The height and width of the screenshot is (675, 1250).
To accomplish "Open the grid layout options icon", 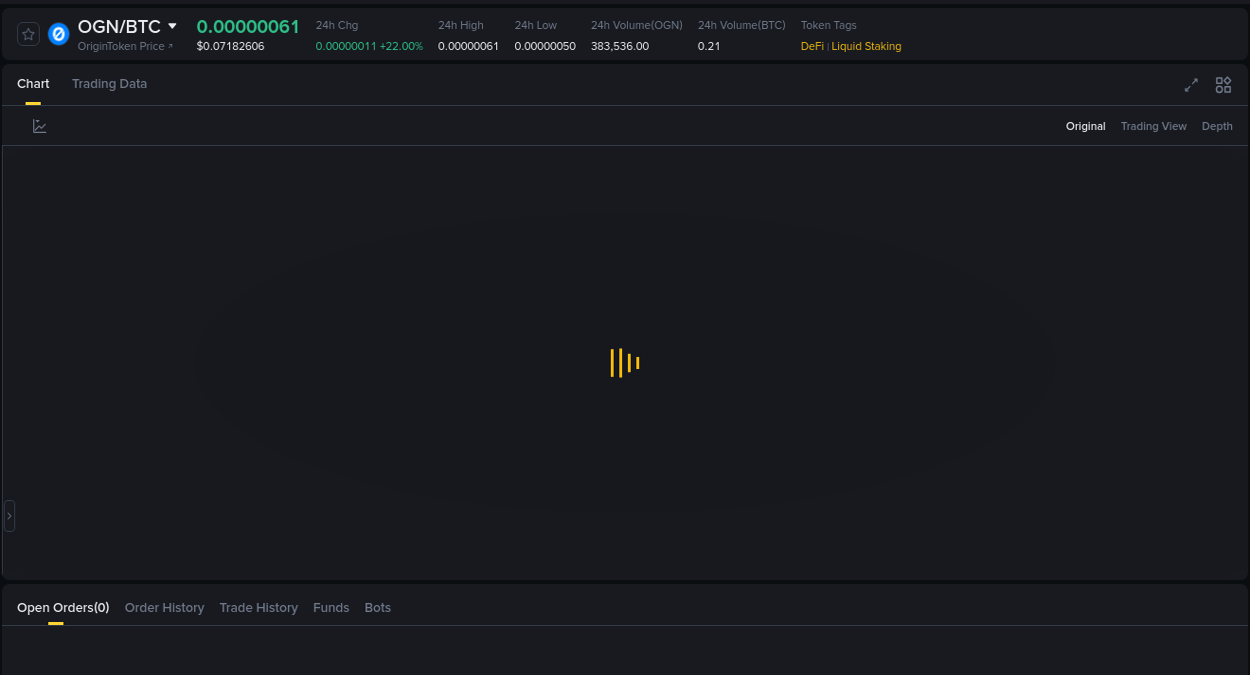I will [x=1223, y=86].
